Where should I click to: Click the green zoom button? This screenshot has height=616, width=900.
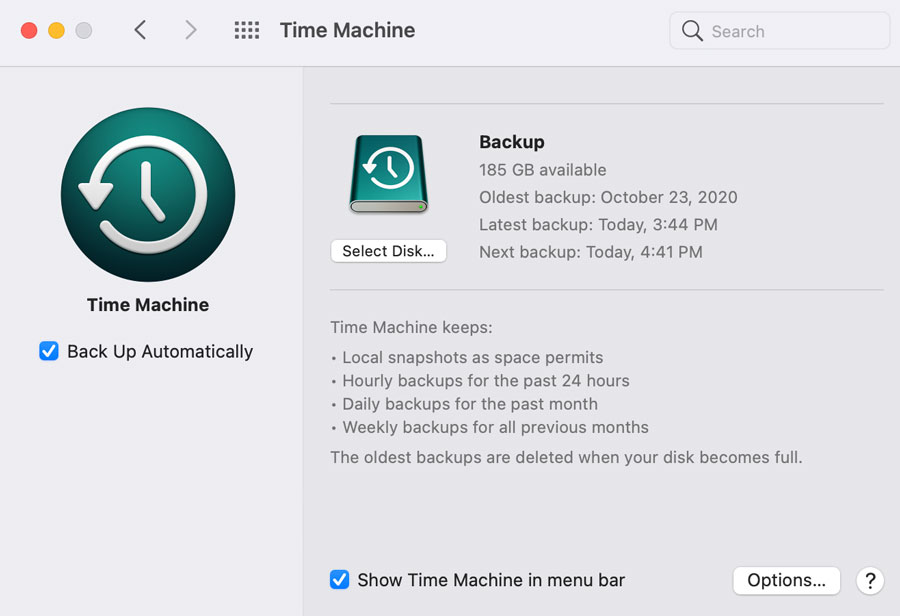point(85,30)
